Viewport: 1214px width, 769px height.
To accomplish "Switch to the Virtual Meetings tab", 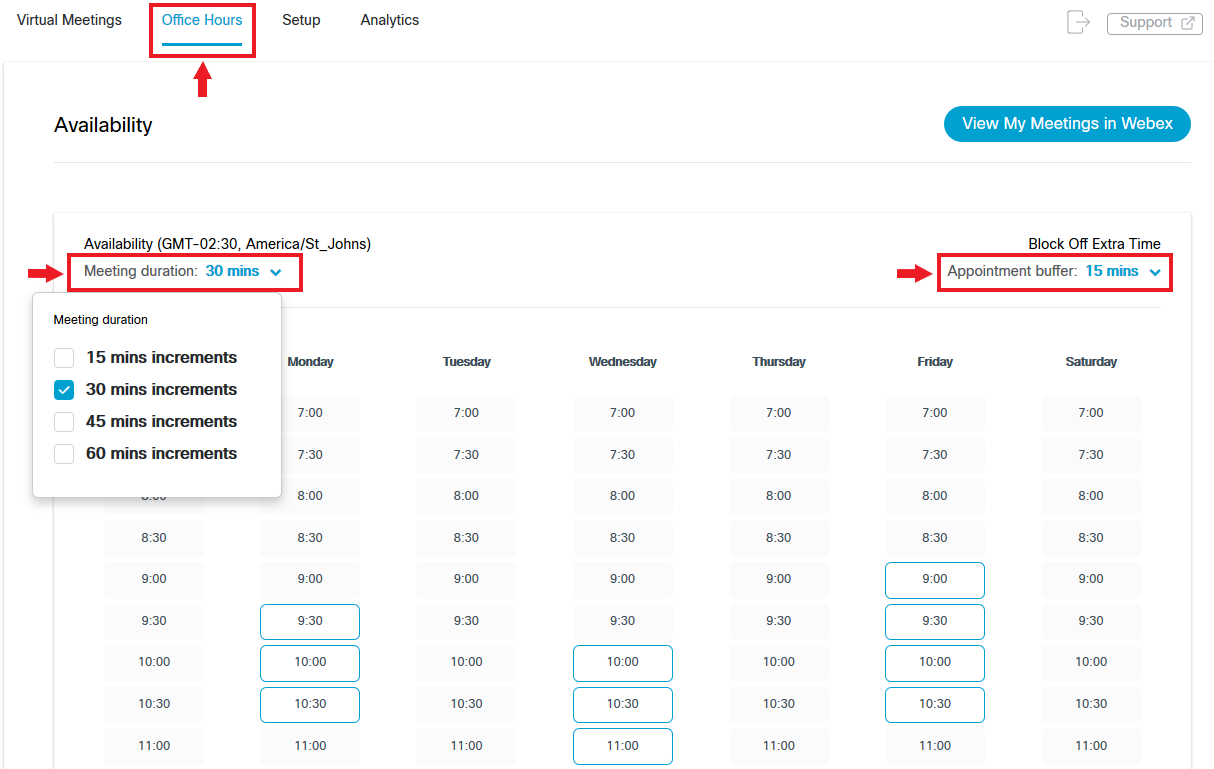I will point(68,20).
